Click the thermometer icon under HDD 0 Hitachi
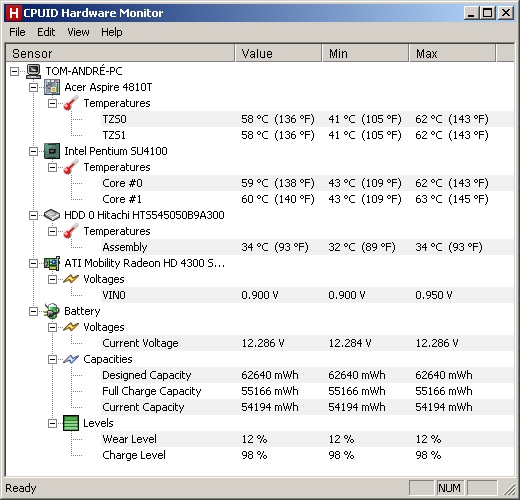 (x=71, y=231)
